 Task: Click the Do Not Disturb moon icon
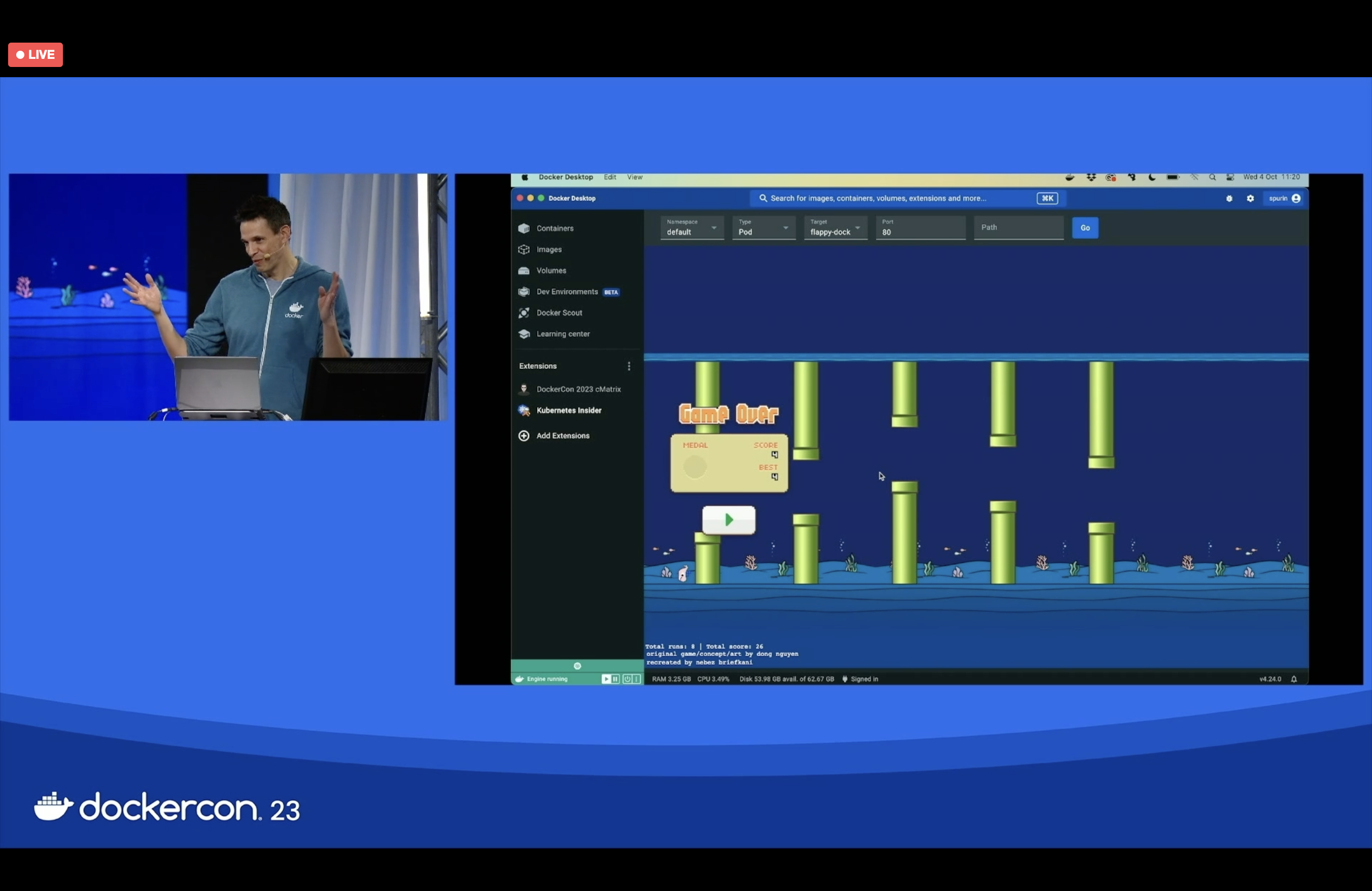[x=1152, y=178]
